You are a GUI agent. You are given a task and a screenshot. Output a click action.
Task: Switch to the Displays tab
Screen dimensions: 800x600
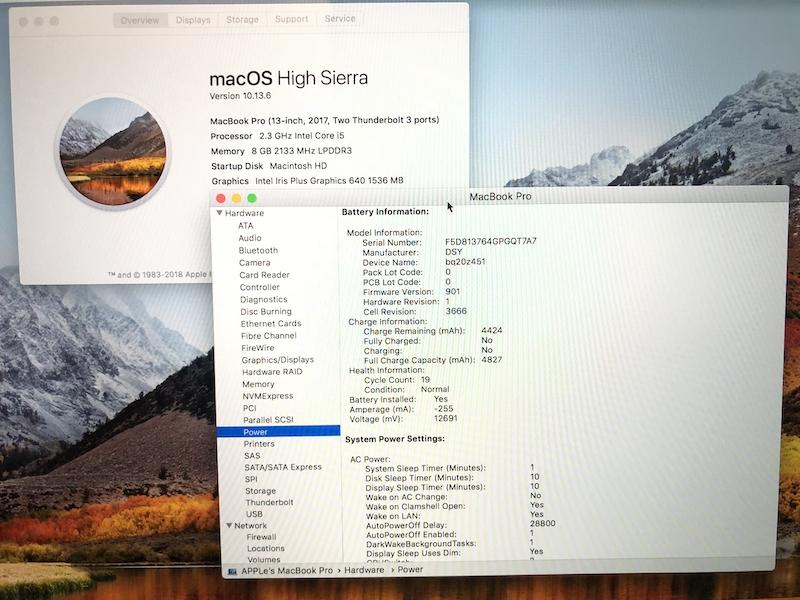(x=193, y=20)
